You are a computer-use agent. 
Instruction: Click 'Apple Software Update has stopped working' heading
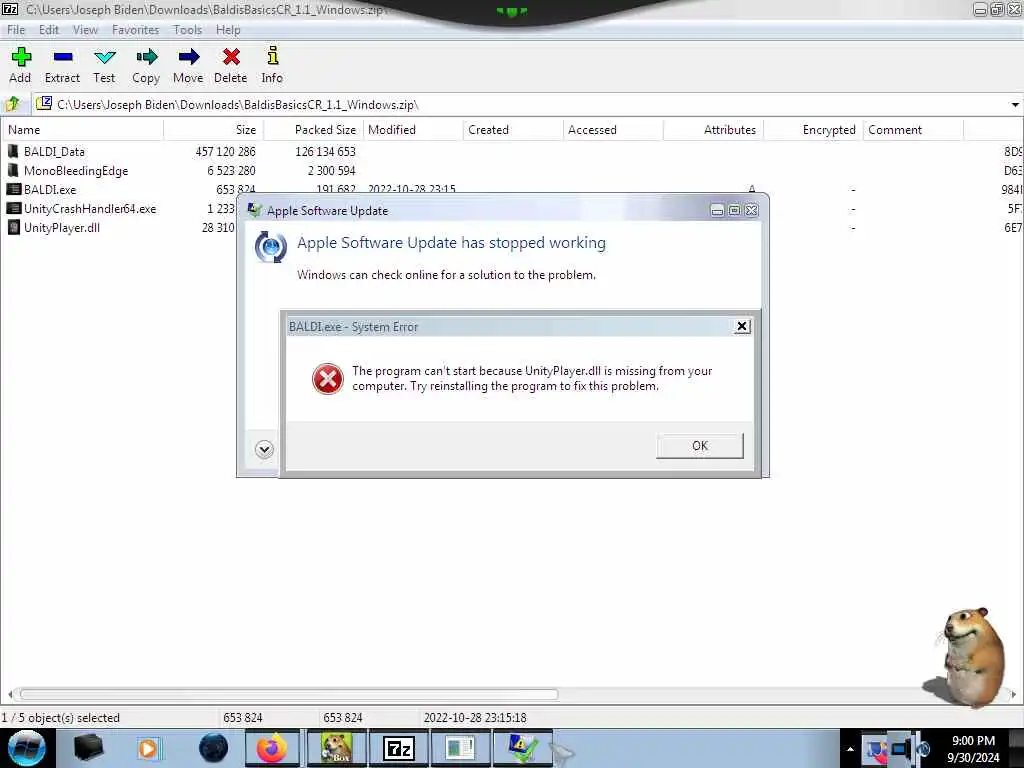click(451, 243)
